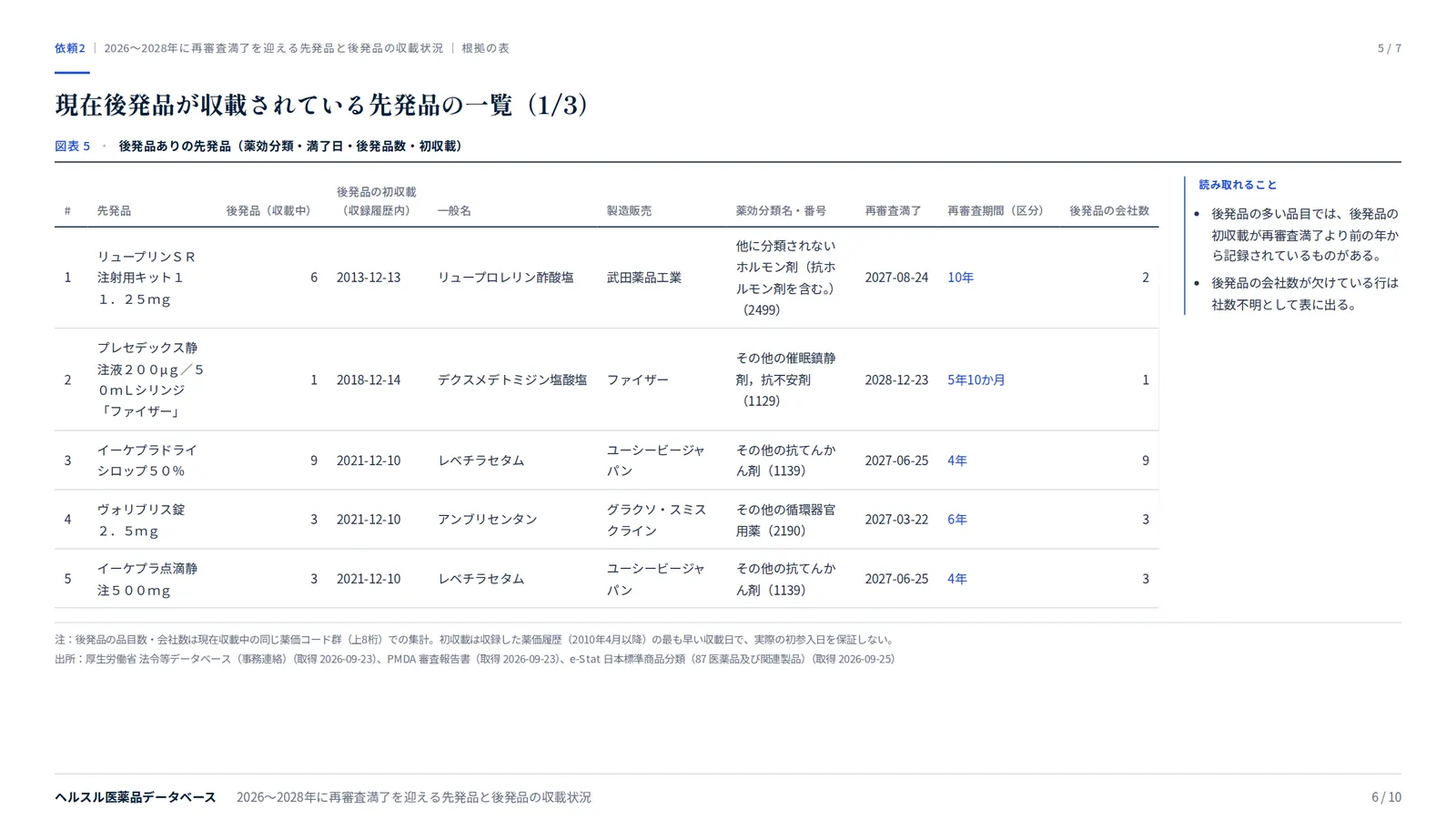Click その他の循環器官用薬（2190） classification
Image resolution: width=1456 pixels, height=820 pixels.
(x=785, y=520)
